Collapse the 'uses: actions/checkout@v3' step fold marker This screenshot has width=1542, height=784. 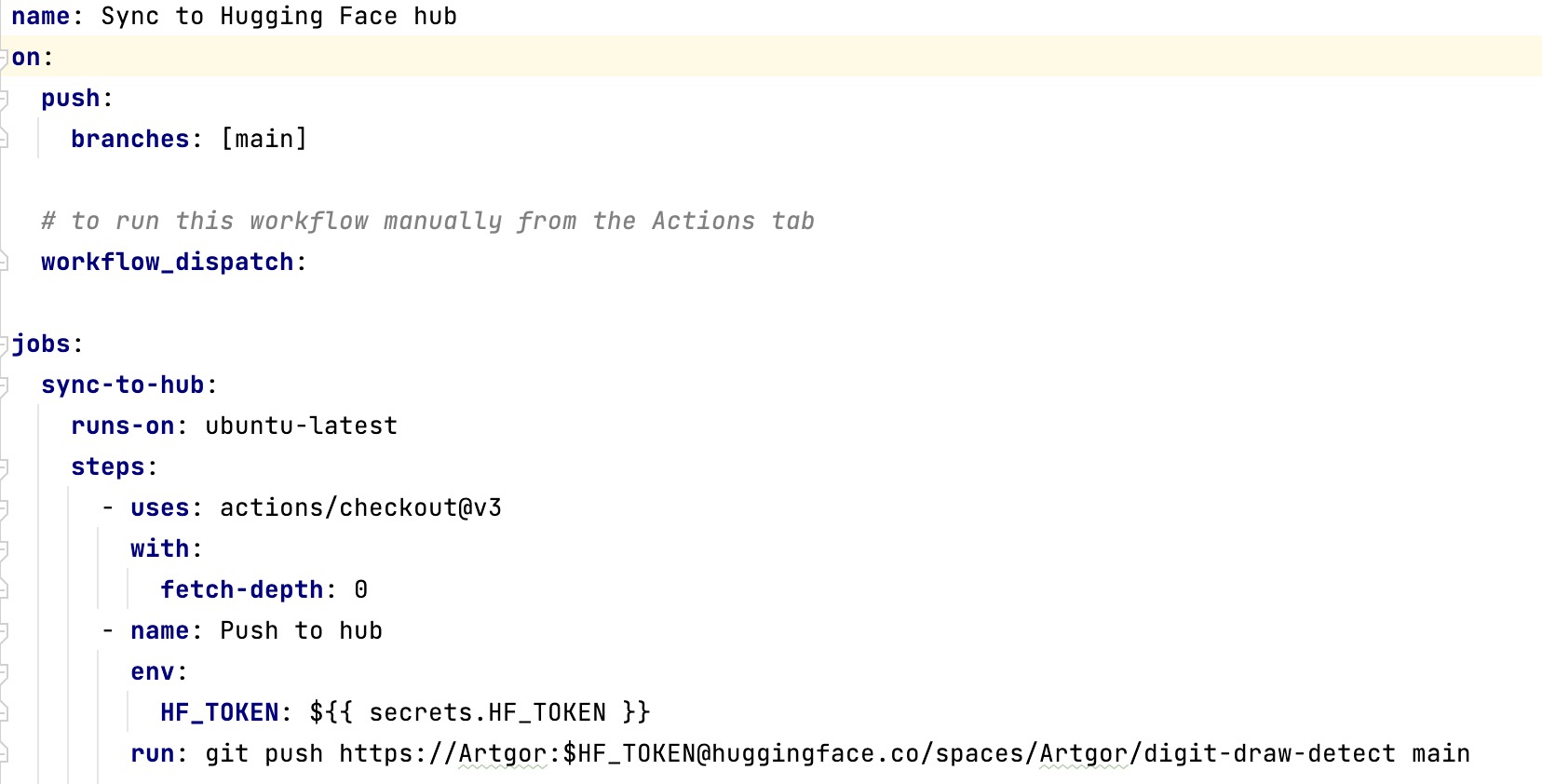(5, 508)
